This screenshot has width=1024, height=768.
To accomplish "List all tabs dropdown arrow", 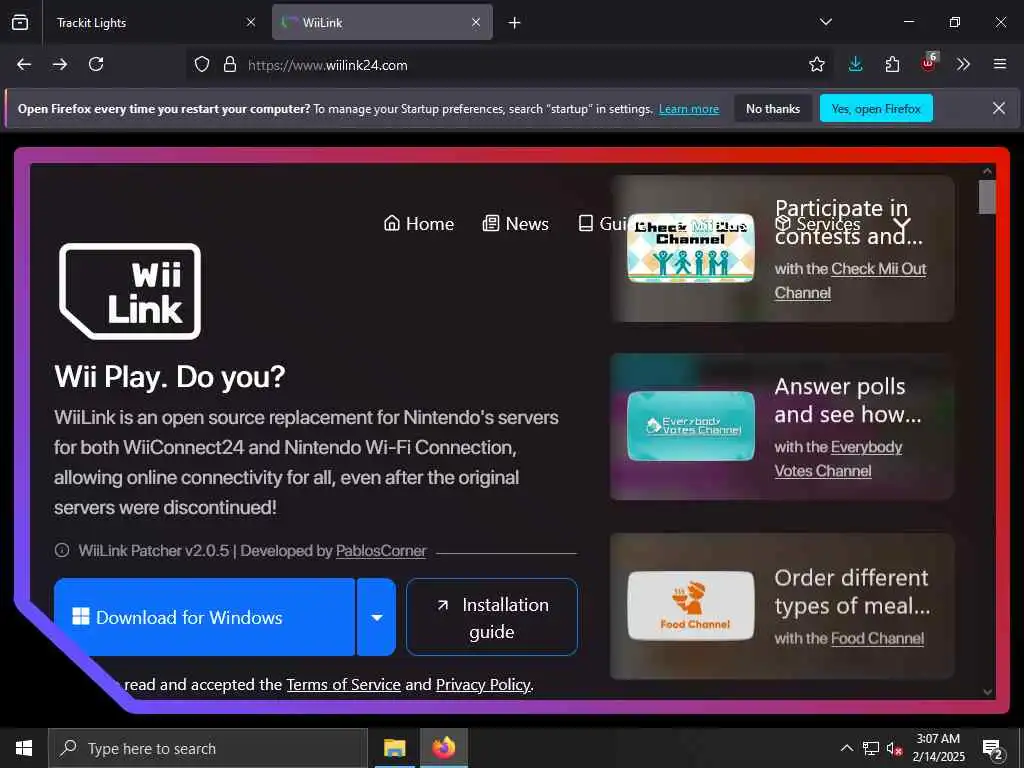I will pos(826,22).
